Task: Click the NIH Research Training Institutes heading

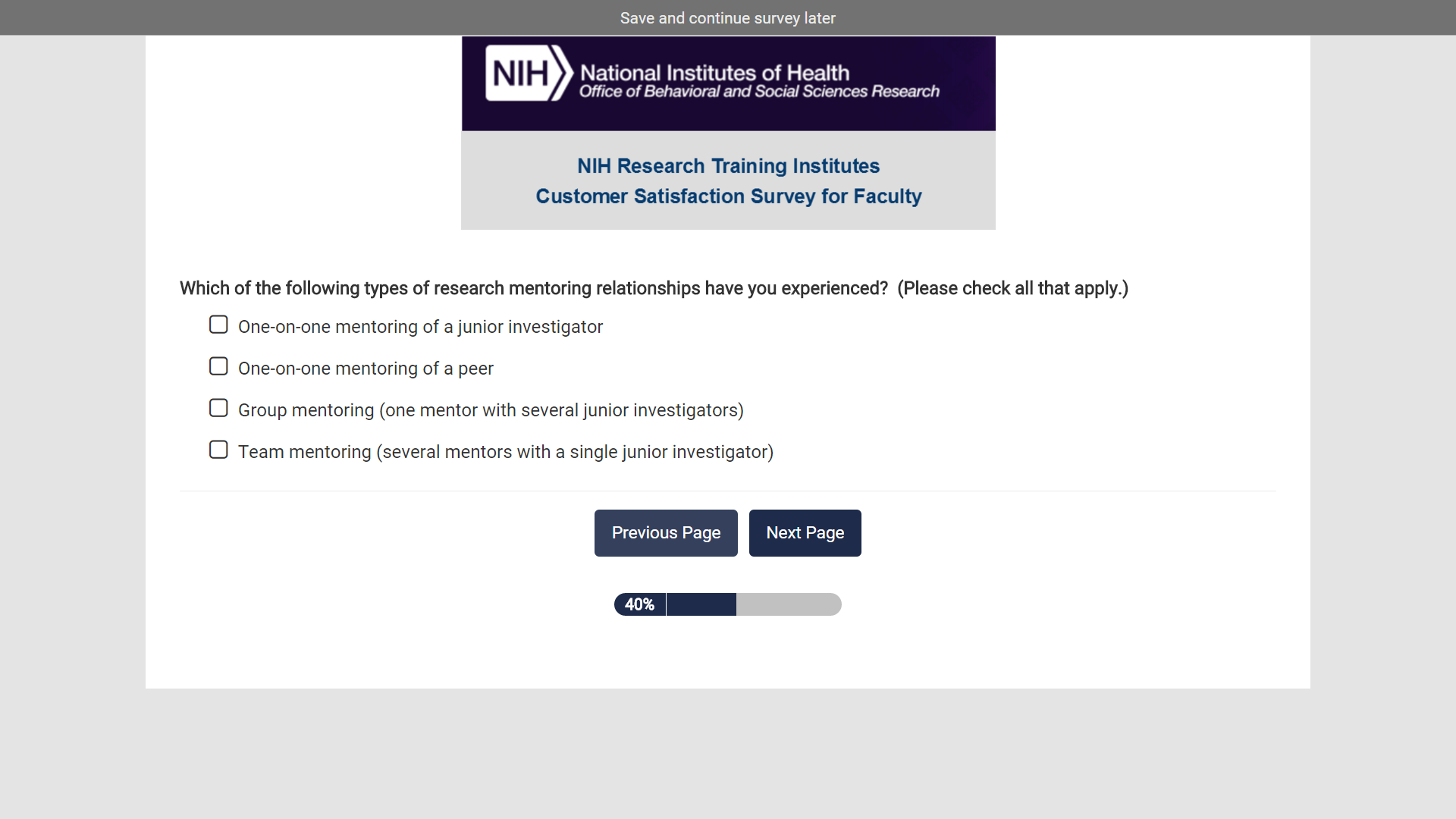Action: coord(728,166)
